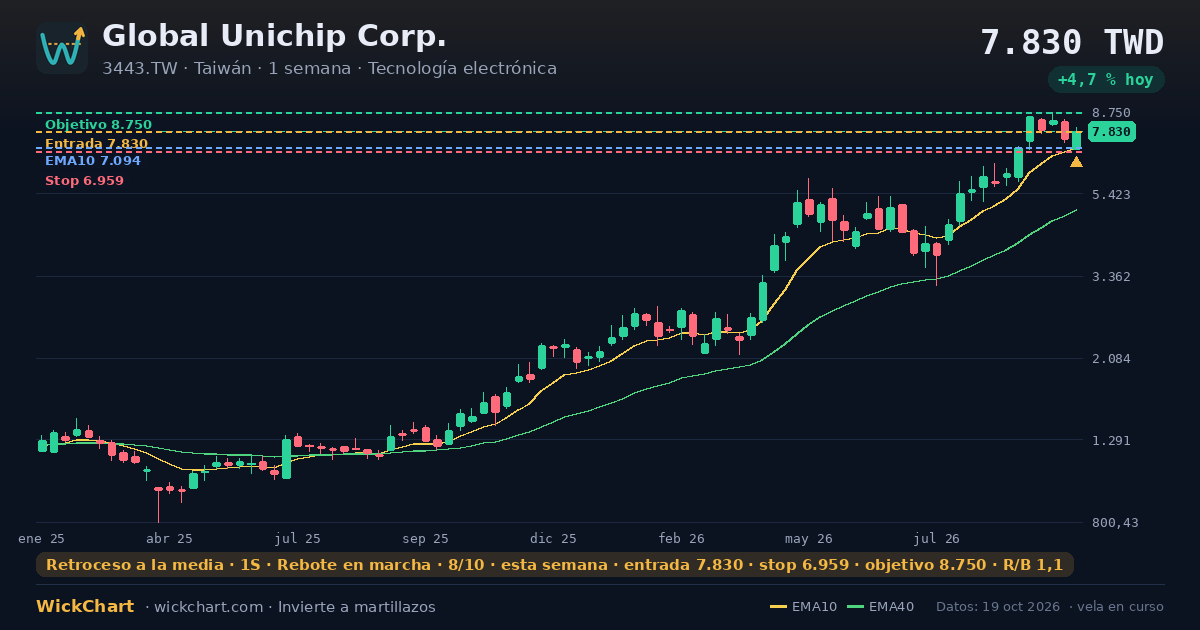Click the WickChart brand name in the footer
Viewport: 1200px width, 630px height.
coord(85,607)
